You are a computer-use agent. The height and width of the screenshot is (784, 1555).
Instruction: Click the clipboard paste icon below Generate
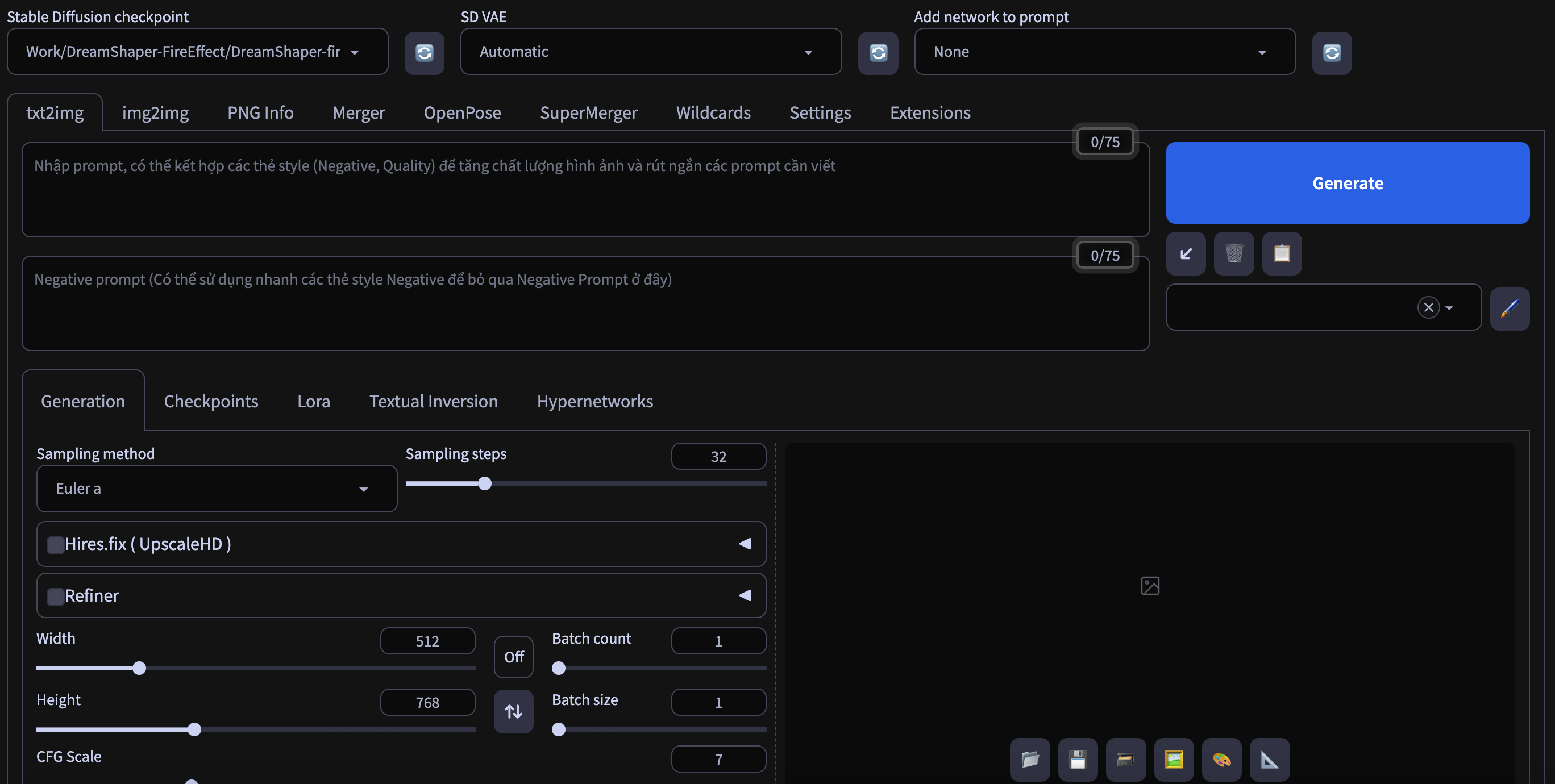click(x=1282, y=253)
